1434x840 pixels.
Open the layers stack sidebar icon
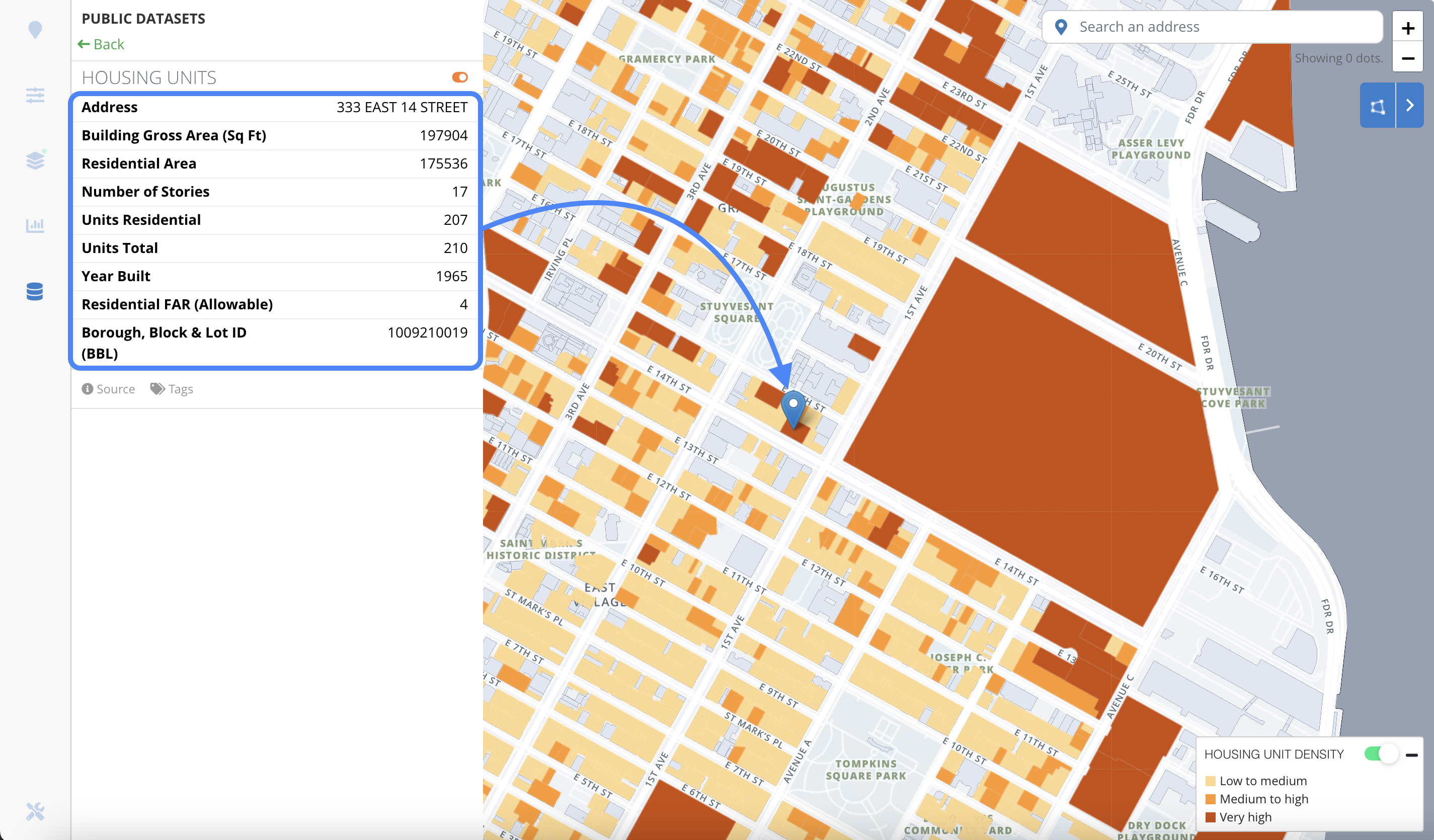35,160
